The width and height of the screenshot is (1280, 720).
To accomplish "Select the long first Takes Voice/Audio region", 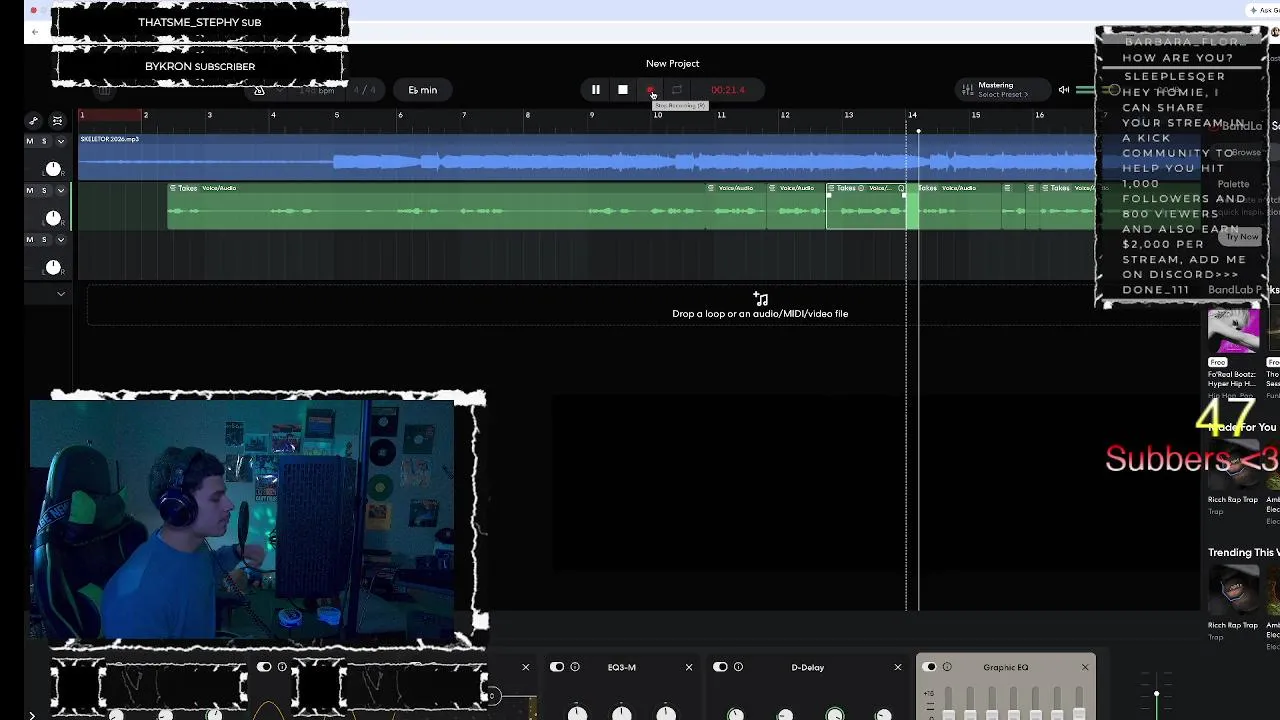I will 435,207.
